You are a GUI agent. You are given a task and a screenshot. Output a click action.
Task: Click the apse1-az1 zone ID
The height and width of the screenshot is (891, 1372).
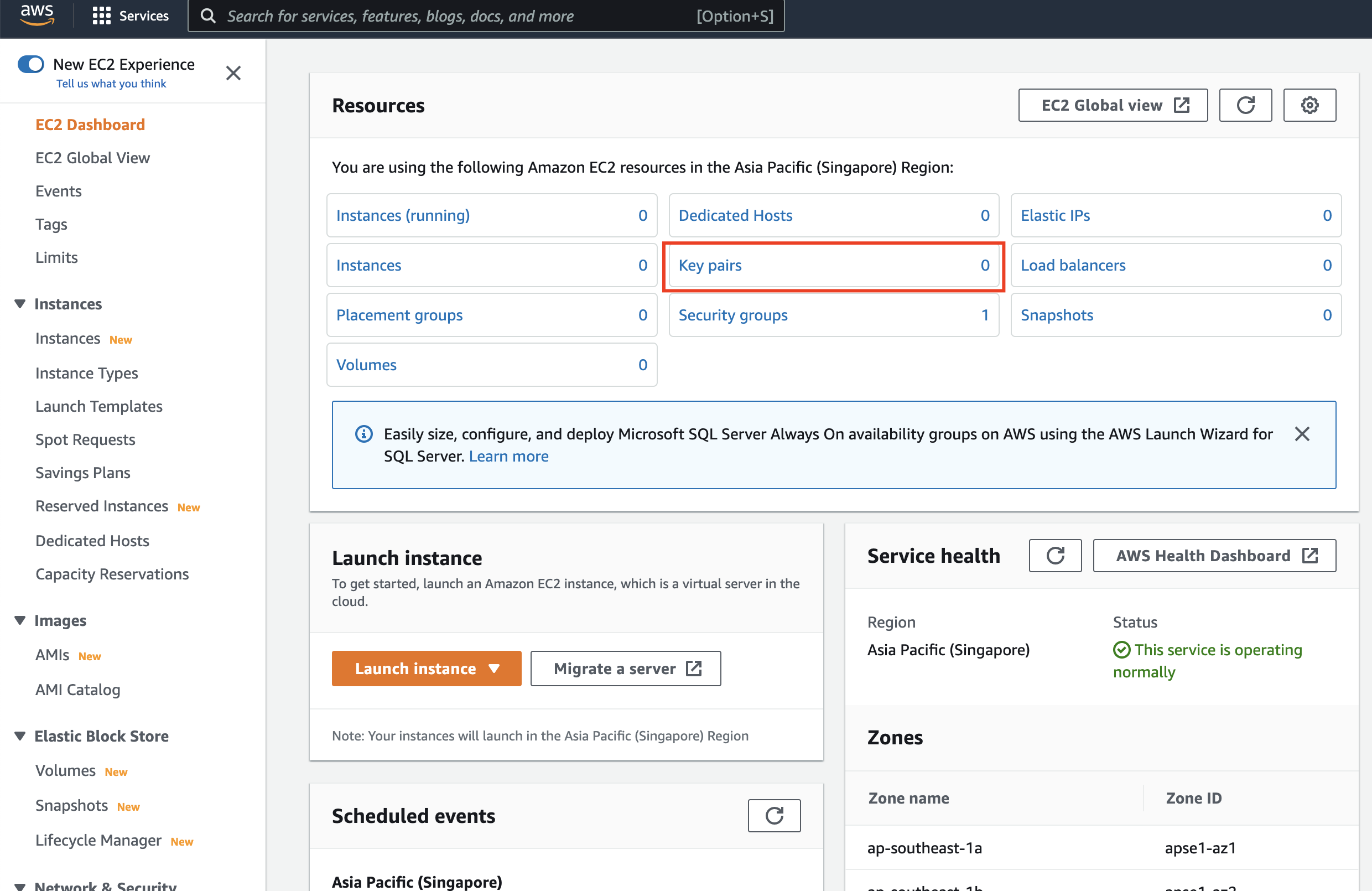pos(1200,848)
